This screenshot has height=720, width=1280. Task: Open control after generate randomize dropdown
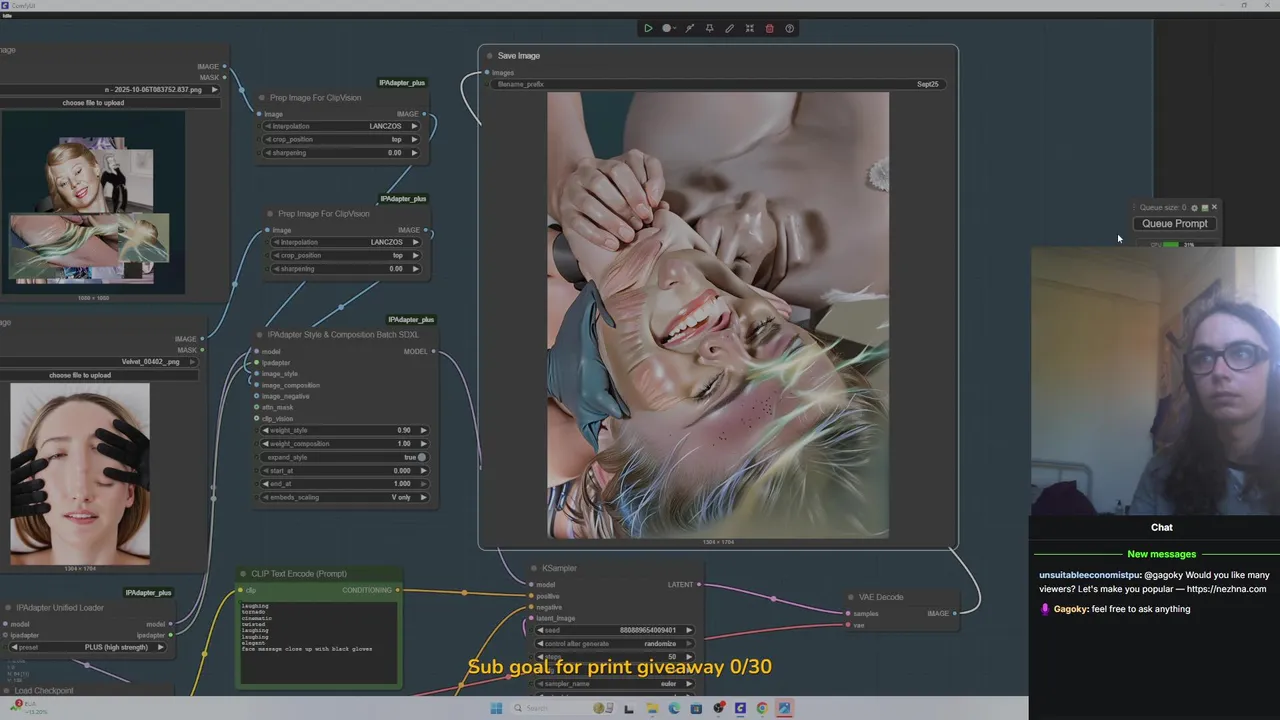pyautogui.click(x=615, y=643)
